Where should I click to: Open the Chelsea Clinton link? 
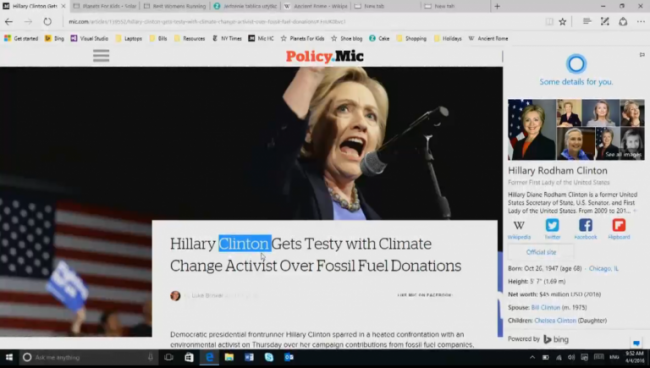pyautogui.click(x=555, y=320)
